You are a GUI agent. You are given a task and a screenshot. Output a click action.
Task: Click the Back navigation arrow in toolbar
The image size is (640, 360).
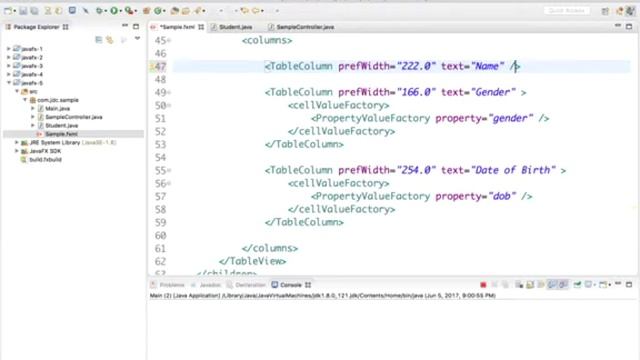244,11
